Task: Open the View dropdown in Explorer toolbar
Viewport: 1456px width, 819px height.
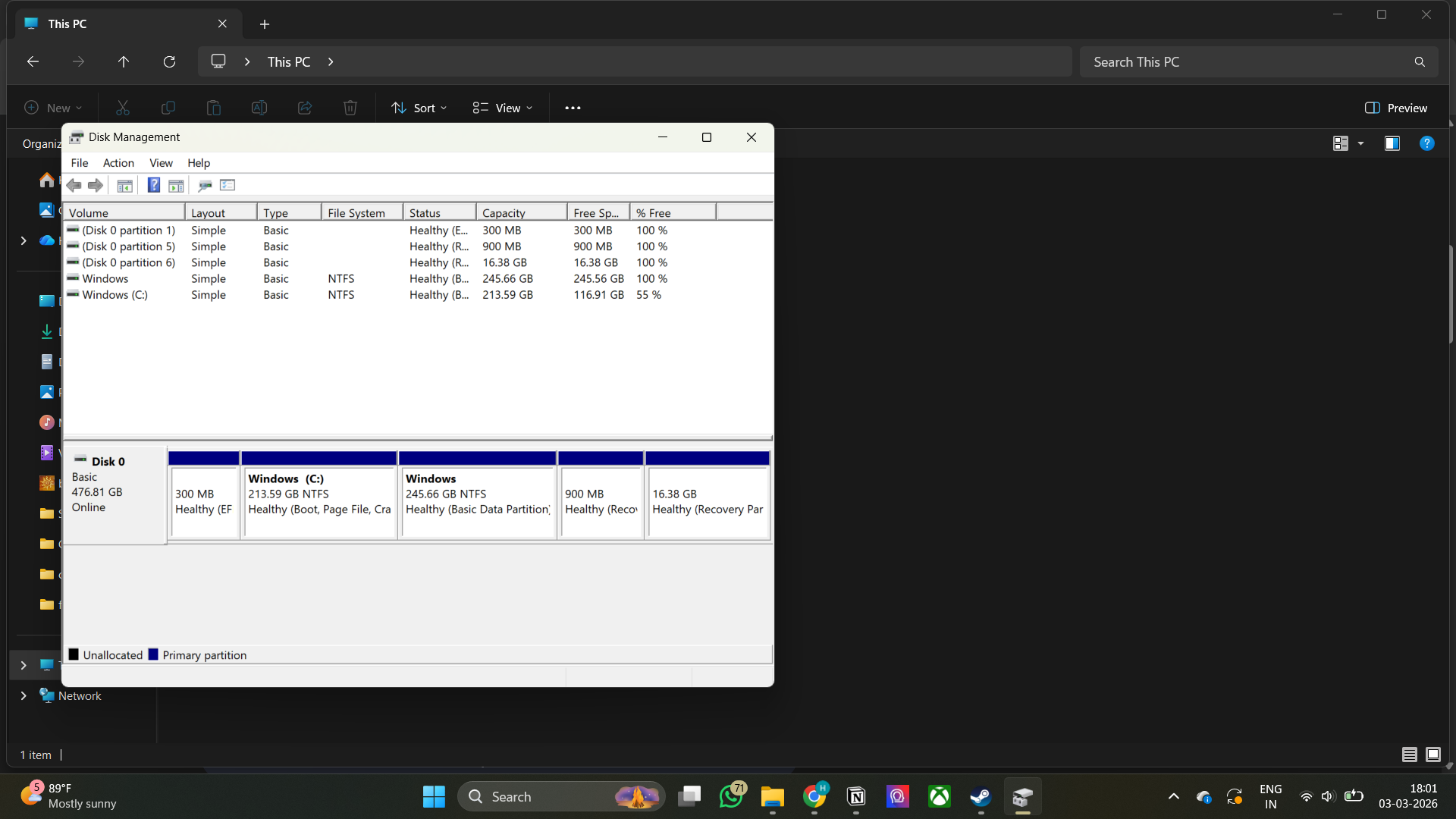Action: pos(503,108)
